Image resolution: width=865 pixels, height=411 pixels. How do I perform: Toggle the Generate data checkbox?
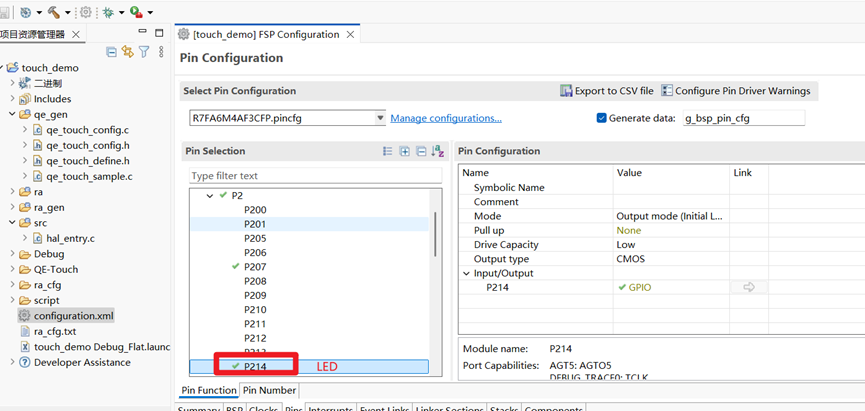pyautogui.click(x=601, y=118)
